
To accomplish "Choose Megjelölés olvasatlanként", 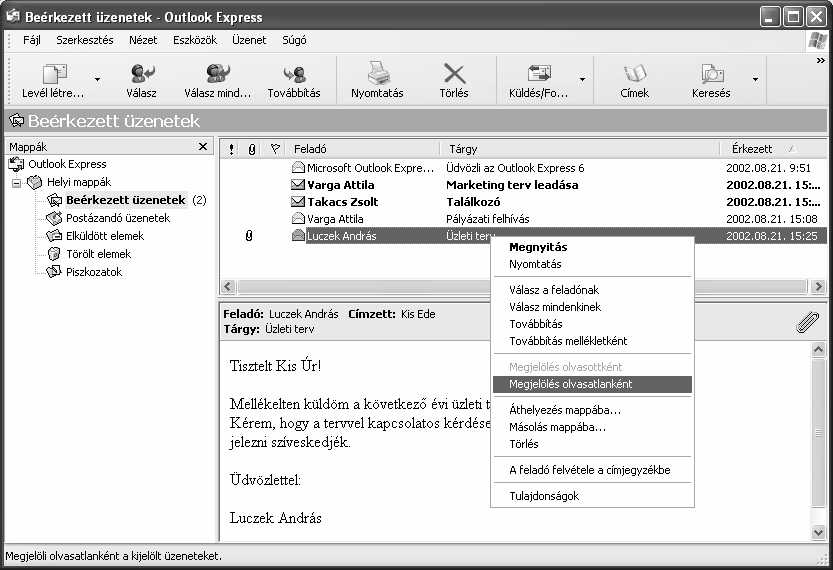I will pos(592,384).
